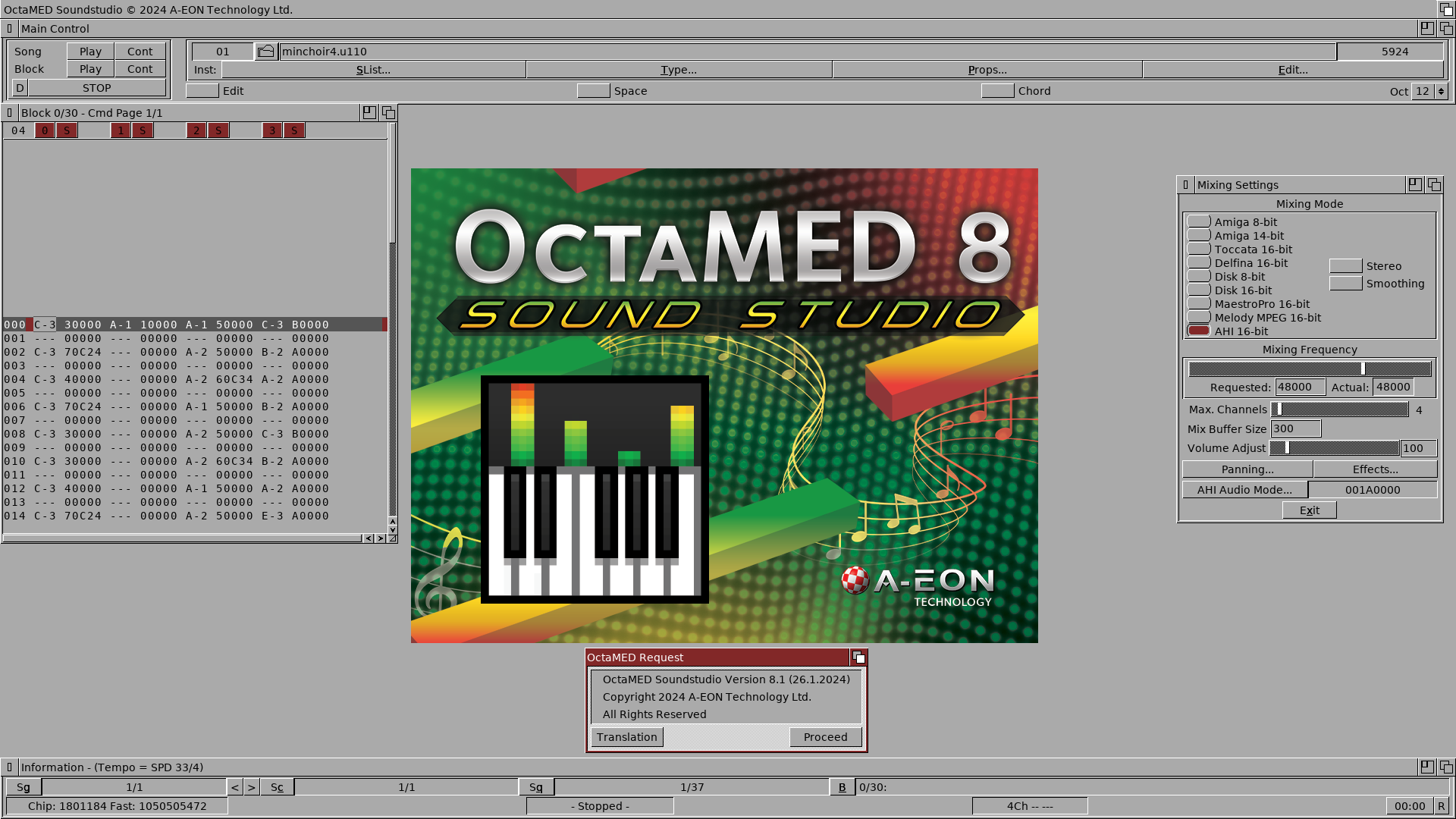Select Amiga 14-bit mixing mode
Screen dimensions: 1456x819
[x=1198, y=236]
